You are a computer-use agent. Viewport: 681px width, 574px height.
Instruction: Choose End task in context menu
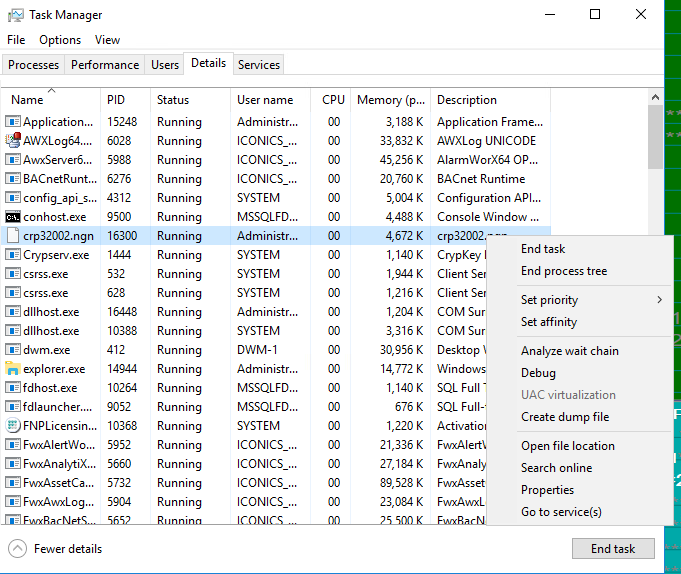[543, 249]
